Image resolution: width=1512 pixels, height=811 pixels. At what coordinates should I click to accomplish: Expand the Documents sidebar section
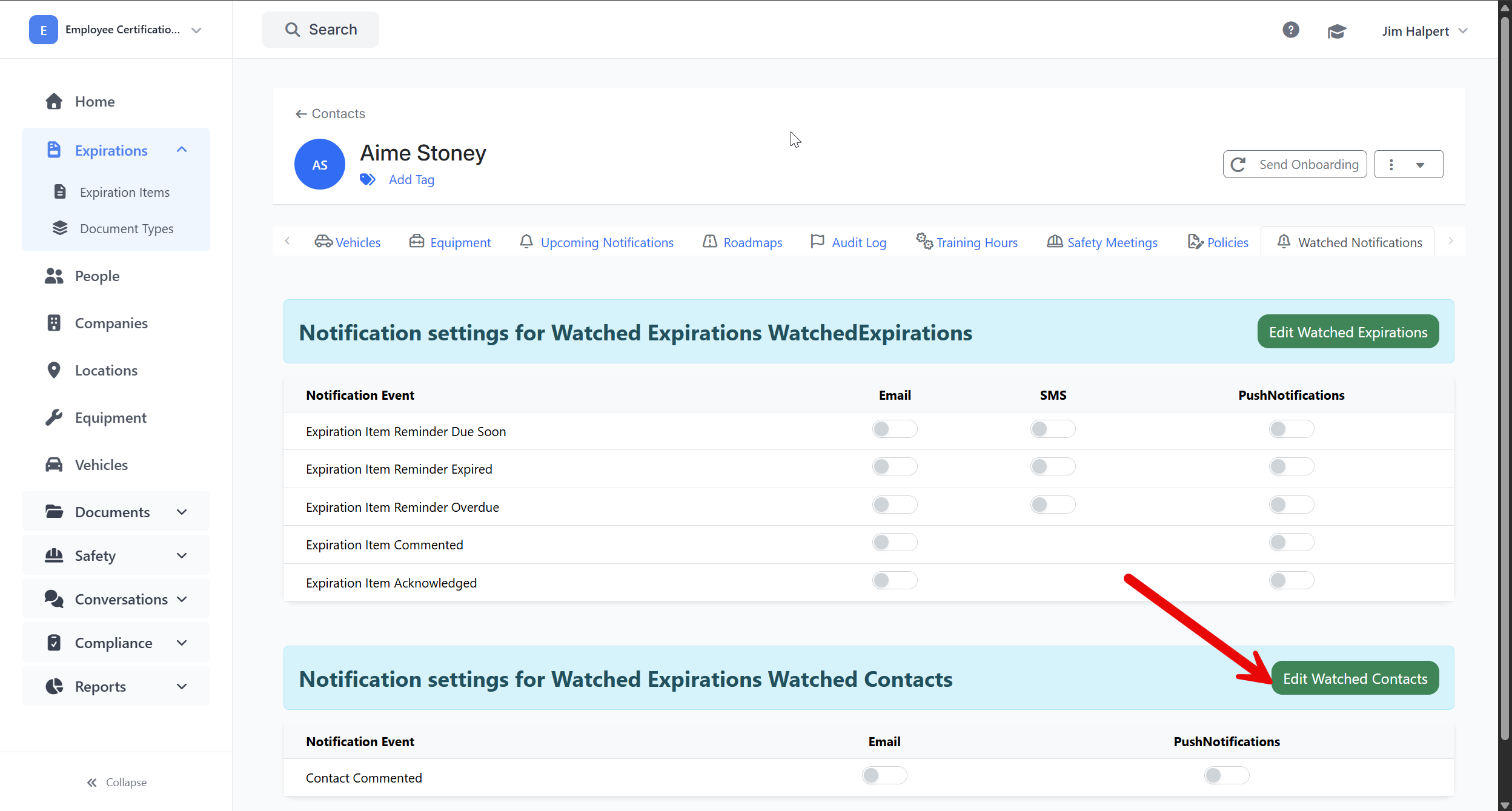[x=116, y=512]
